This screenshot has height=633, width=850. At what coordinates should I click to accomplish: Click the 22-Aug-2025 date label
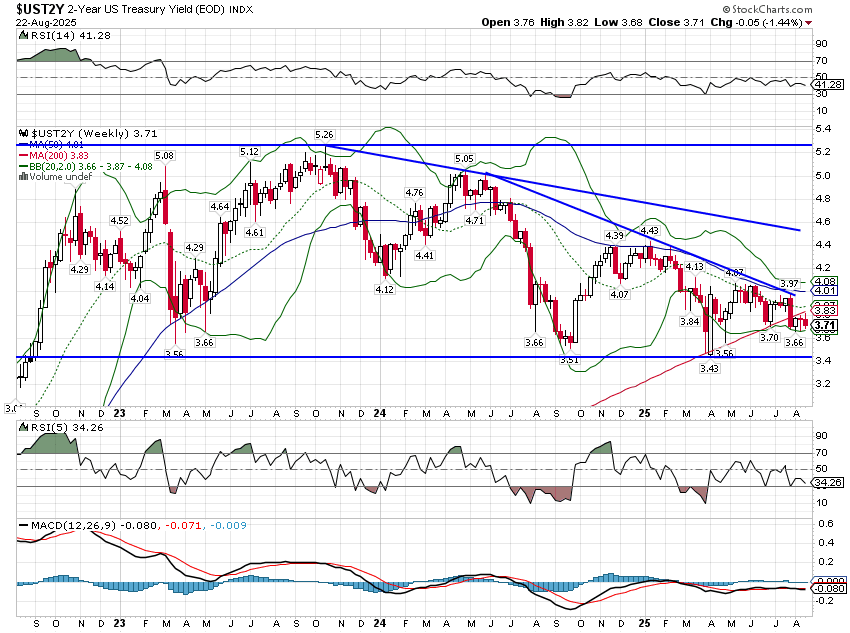(46, 23)
